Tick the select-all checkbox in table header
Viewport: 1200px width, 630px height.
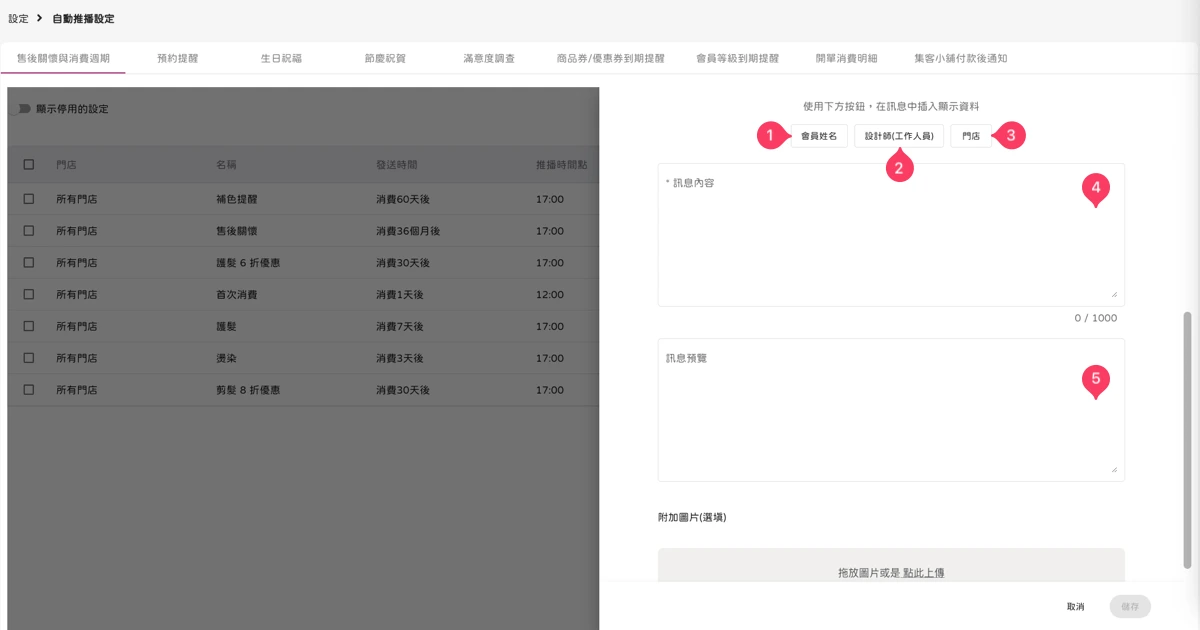click(x=28, y=164)
